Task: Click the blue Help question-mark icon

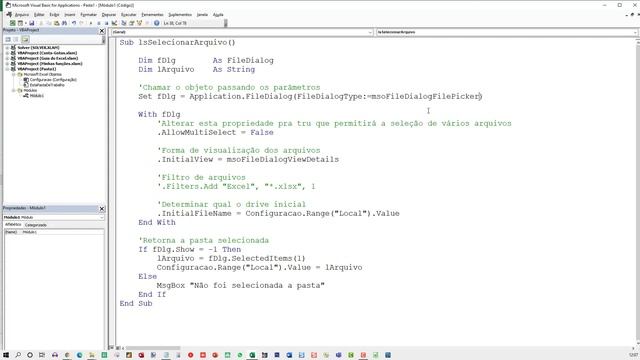Action: click(x=157, y=23)
